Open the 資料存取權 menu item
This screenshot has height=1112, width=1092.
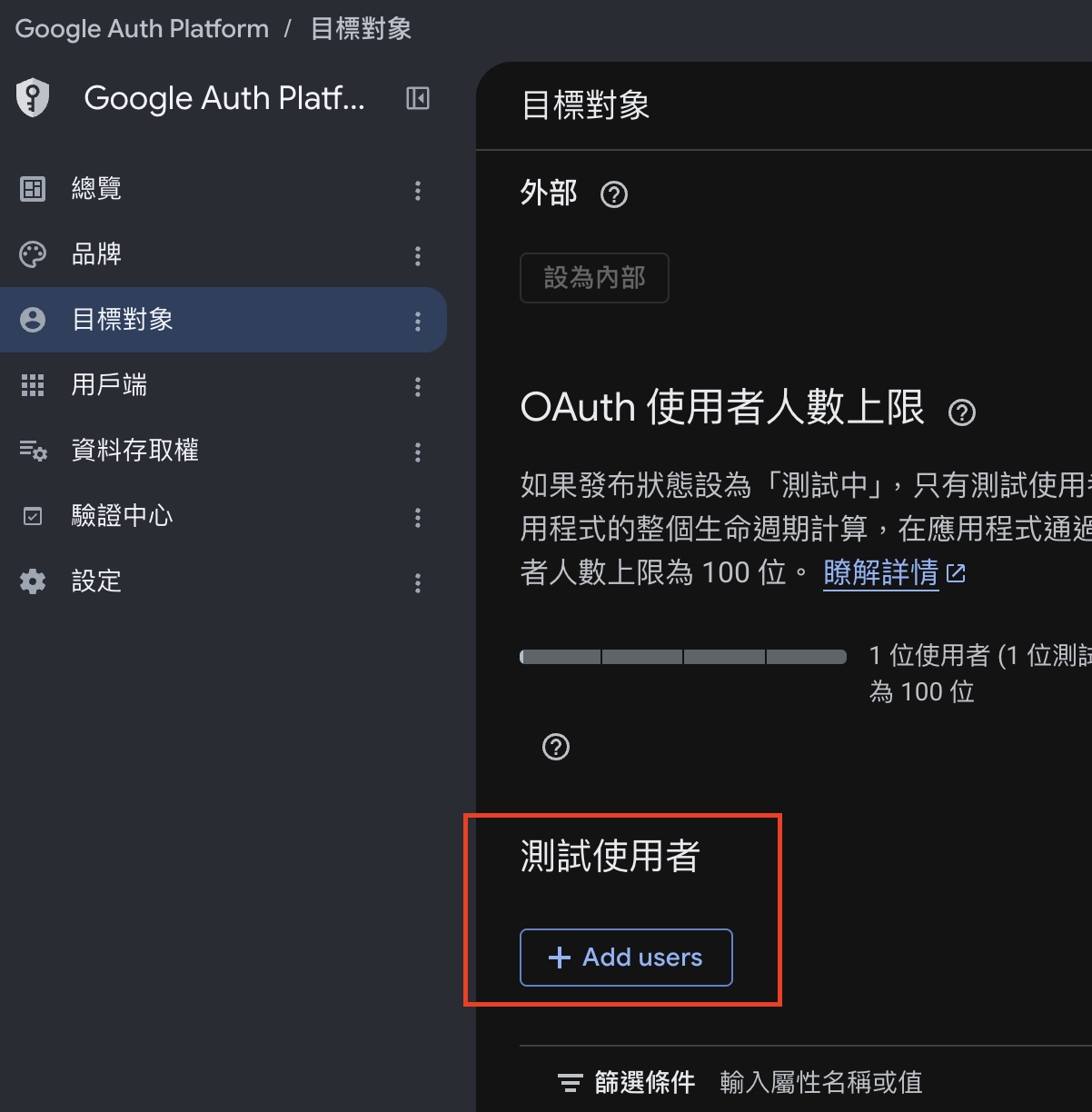[x=223, y=451]
